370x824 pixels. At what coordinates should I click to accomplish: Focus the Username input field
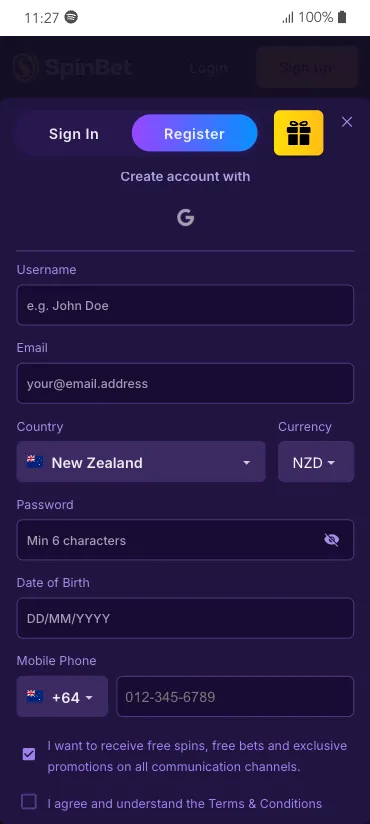[185, 305]
